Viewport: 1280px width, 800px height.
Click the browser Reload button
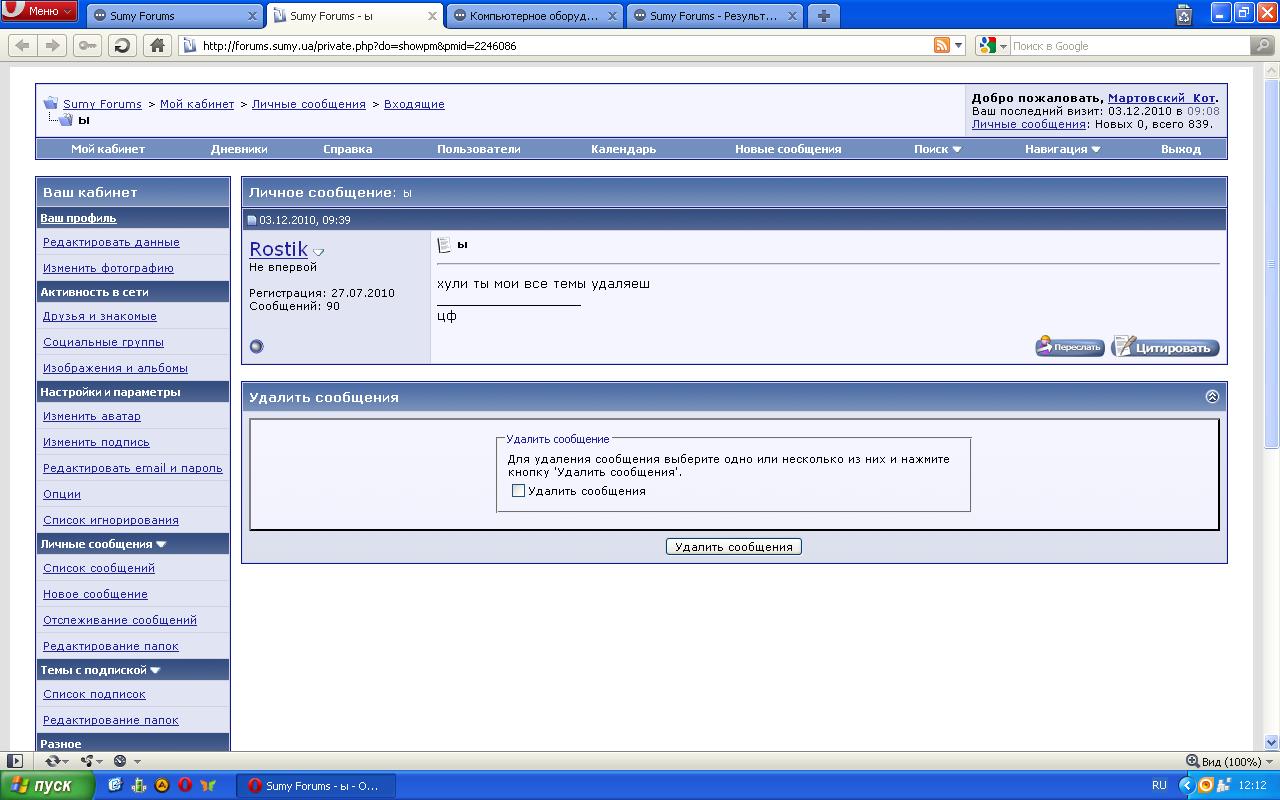coord(122,45)
